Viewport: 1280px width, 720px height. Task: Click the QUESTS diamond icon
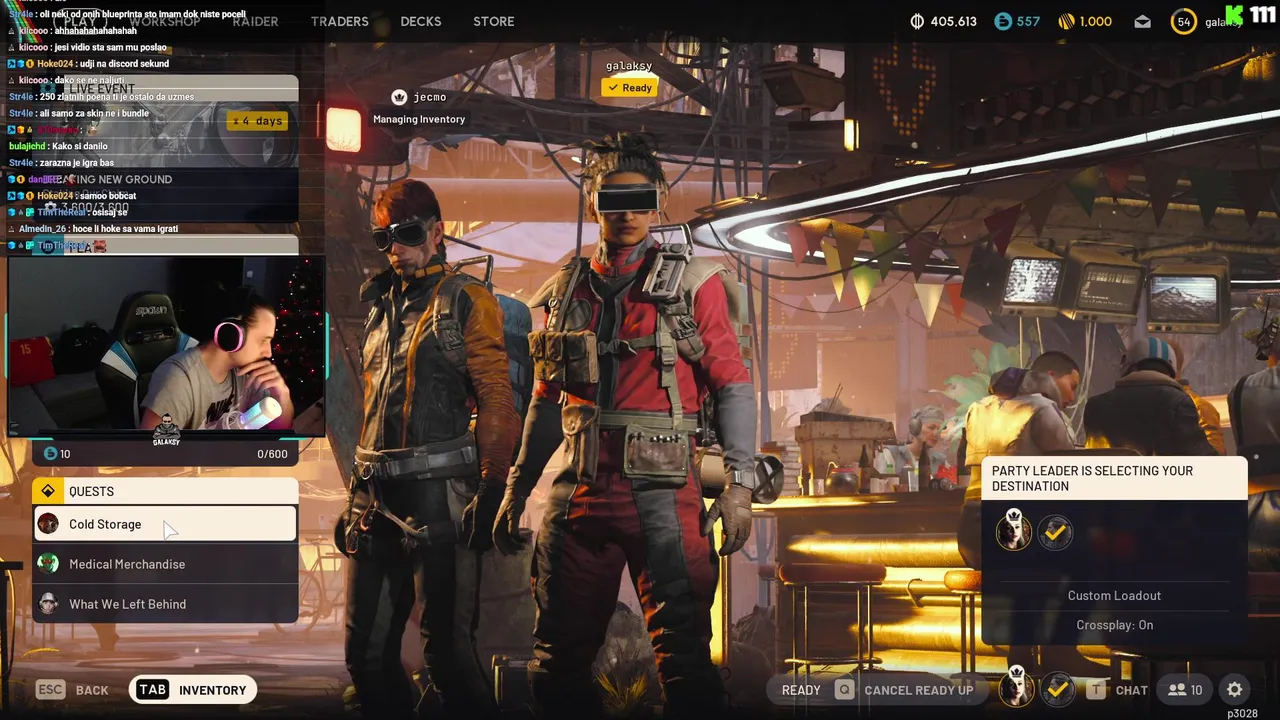coord(48,491)
